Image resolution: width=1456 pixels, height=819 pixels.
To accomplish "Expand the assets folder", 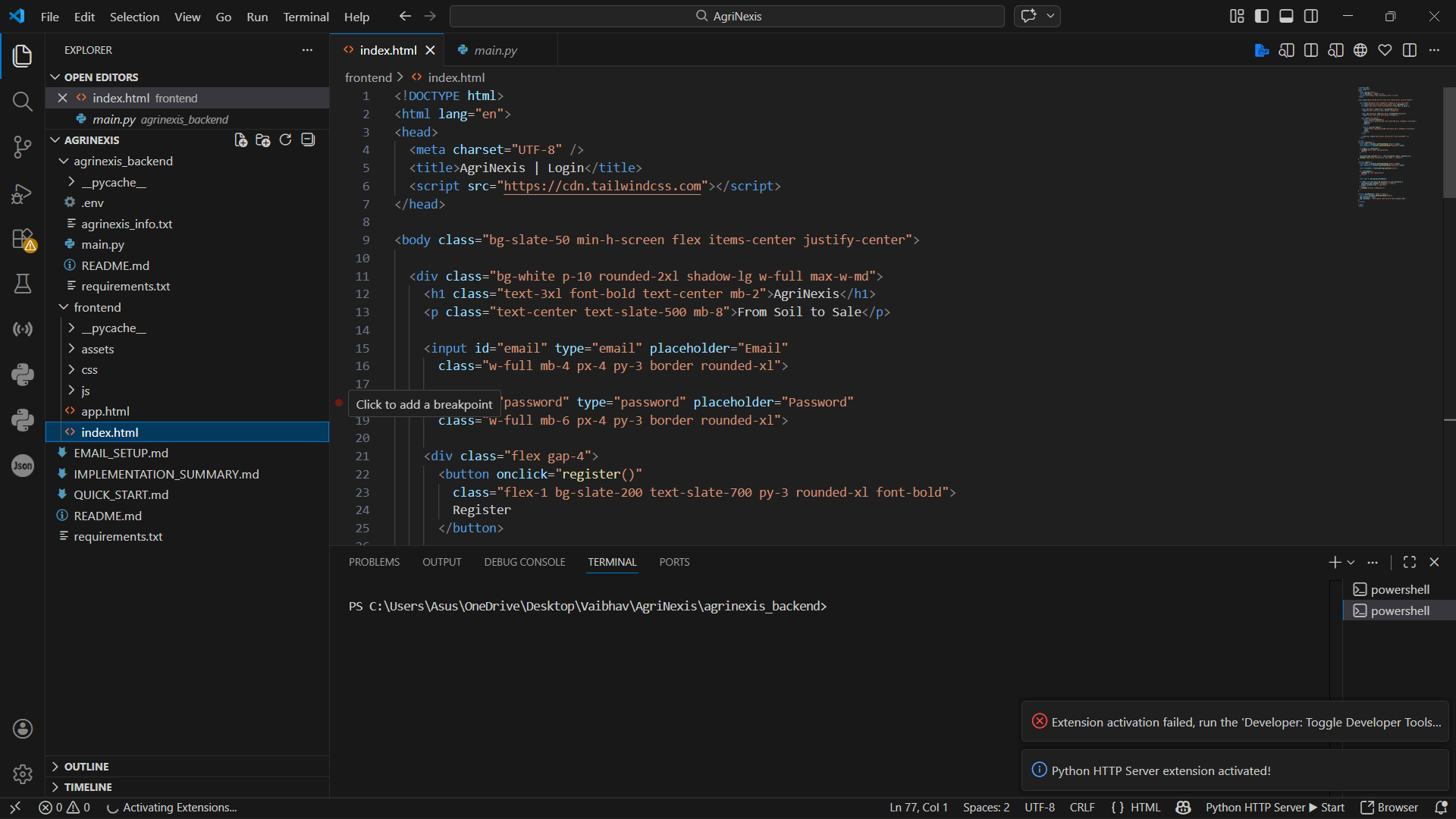I will click(97, 349).
